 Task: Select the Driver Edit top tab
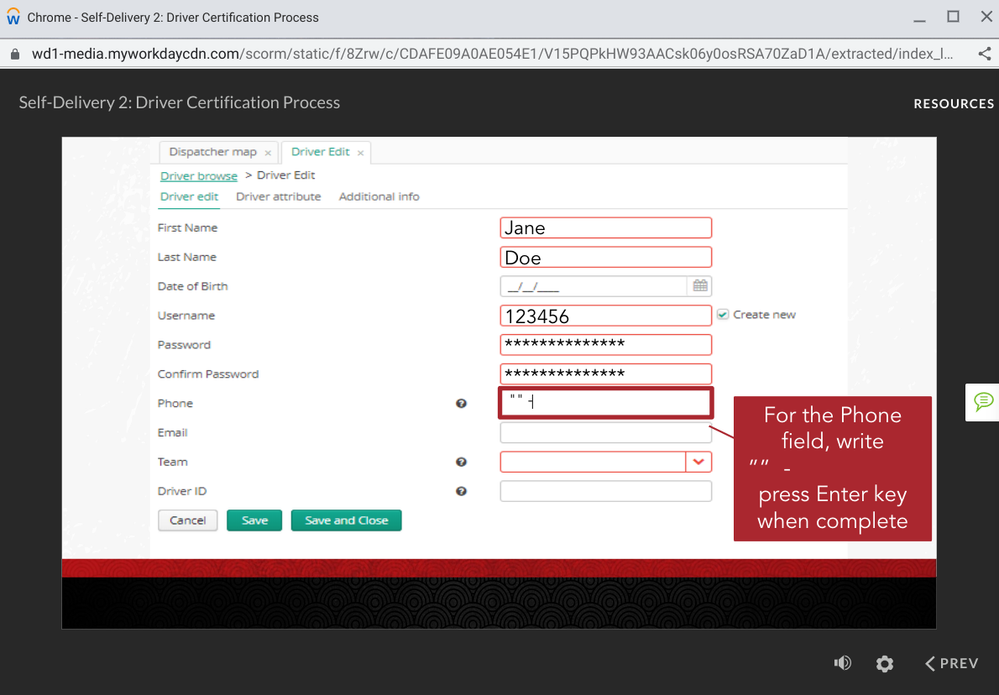point(320,152)
